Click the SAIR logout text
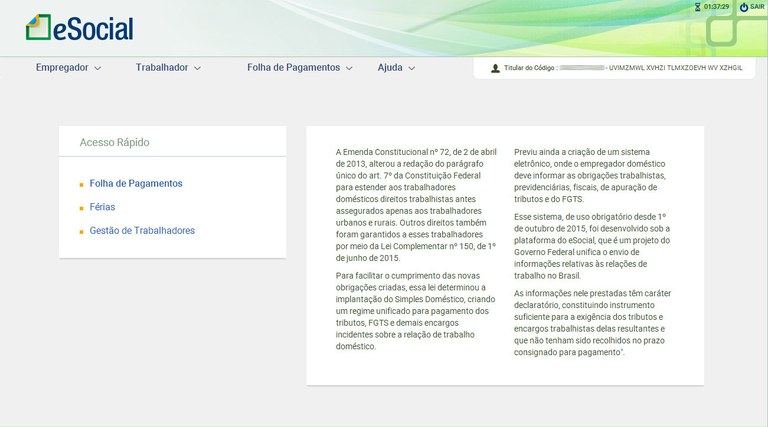768x427 pixels. (757, 7)
